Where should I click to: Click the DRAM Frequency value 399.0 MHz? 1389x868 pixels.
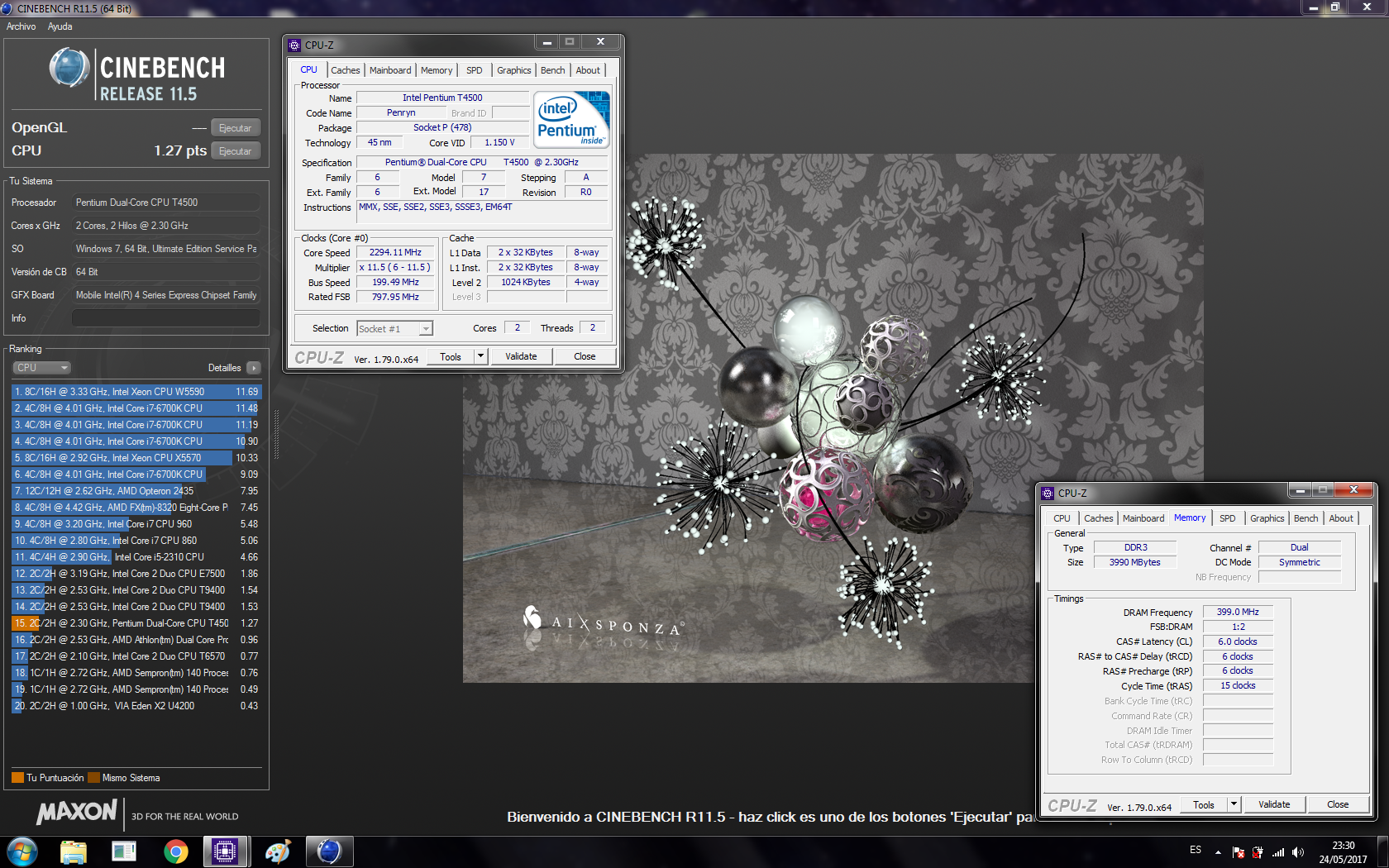click(x=1238, y=613)
